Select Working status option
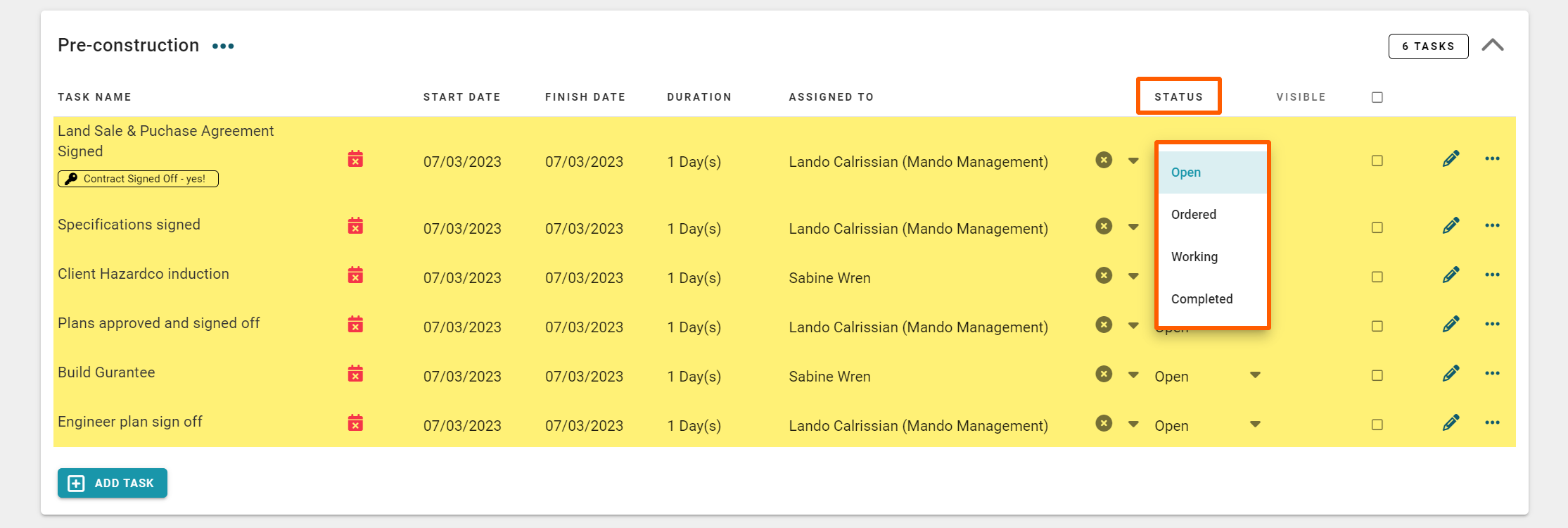The width and height of the screenshot is (1568, 528). (1194, 257)
